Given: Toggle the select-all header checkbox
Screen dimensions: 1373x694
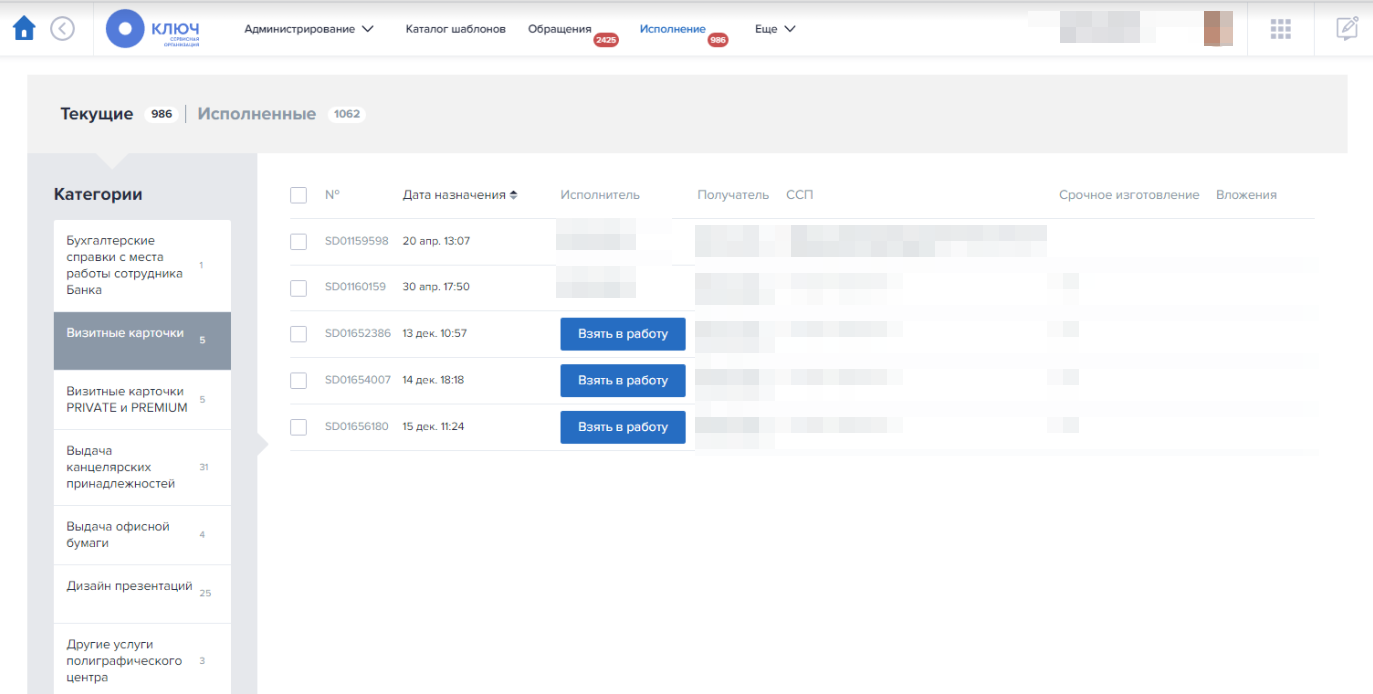Looking at the screenshot, I should (298, 195).
